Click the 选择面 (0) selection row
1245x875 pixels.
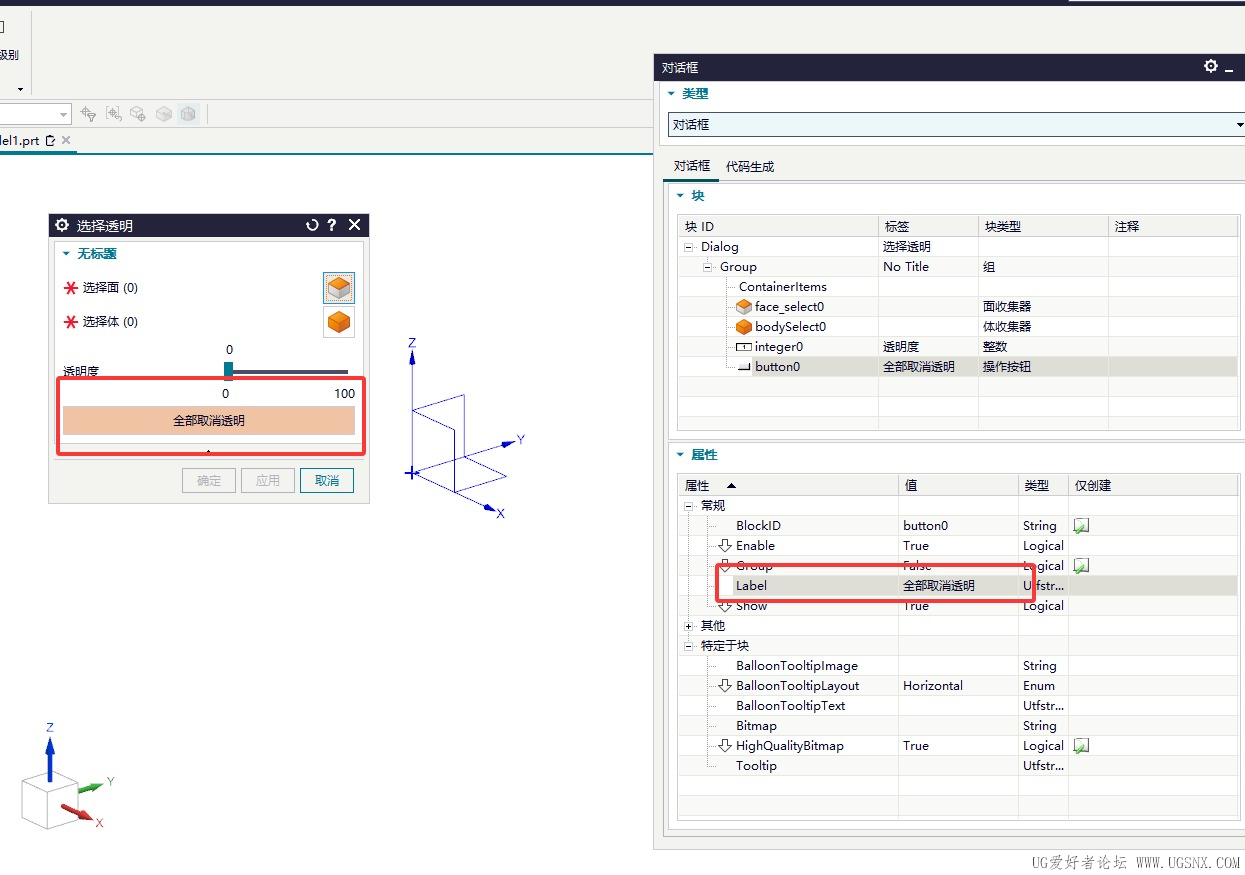point(208,288)
